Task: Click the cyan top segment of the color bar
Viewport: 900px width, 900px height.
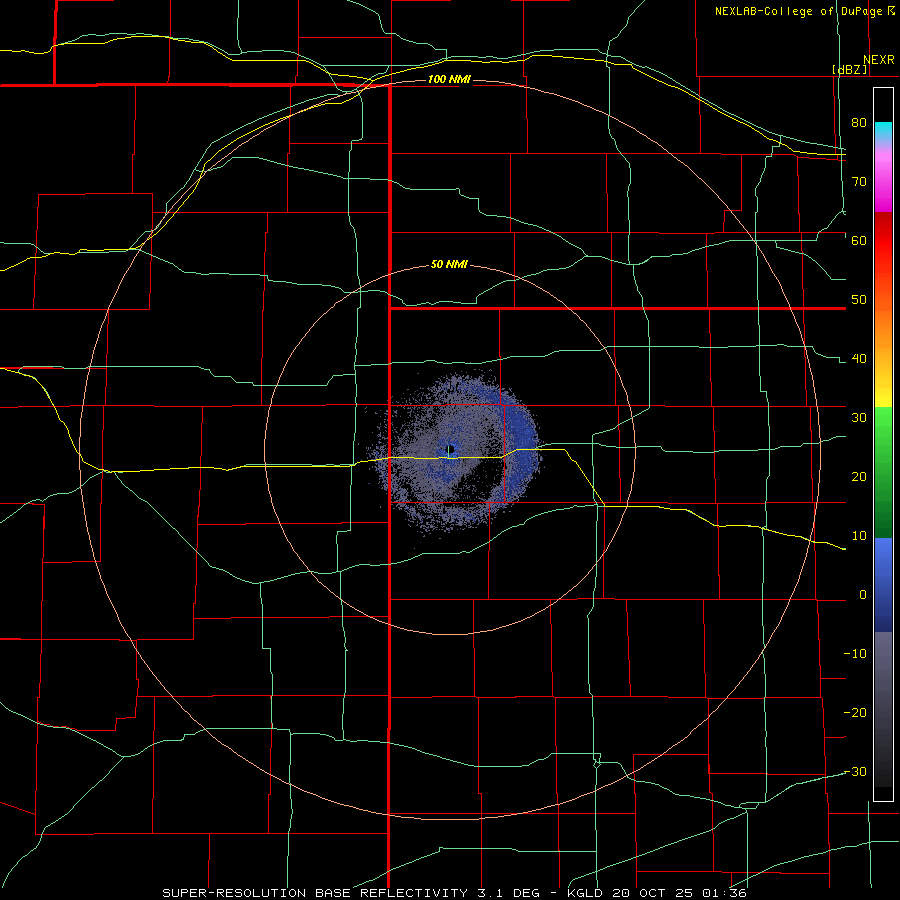Action: 883,132
